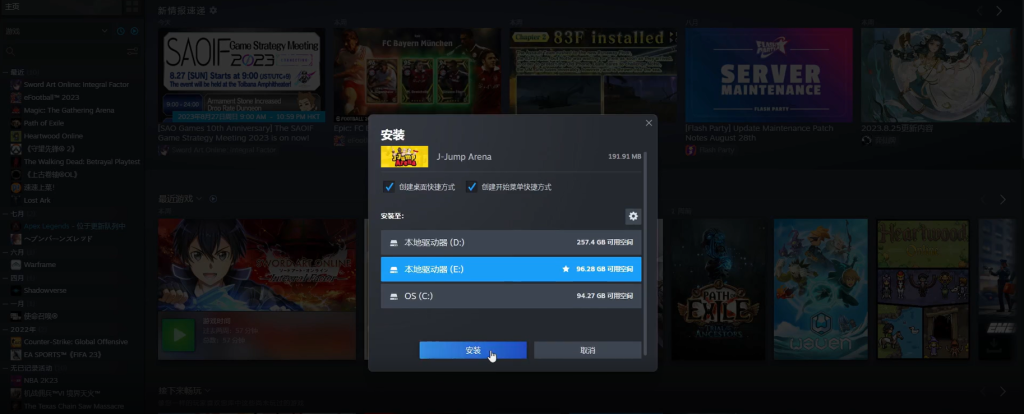Viewport: 1024px width, 414px height.
Task: Open the Wavern game cover
Action: point(821,289)
